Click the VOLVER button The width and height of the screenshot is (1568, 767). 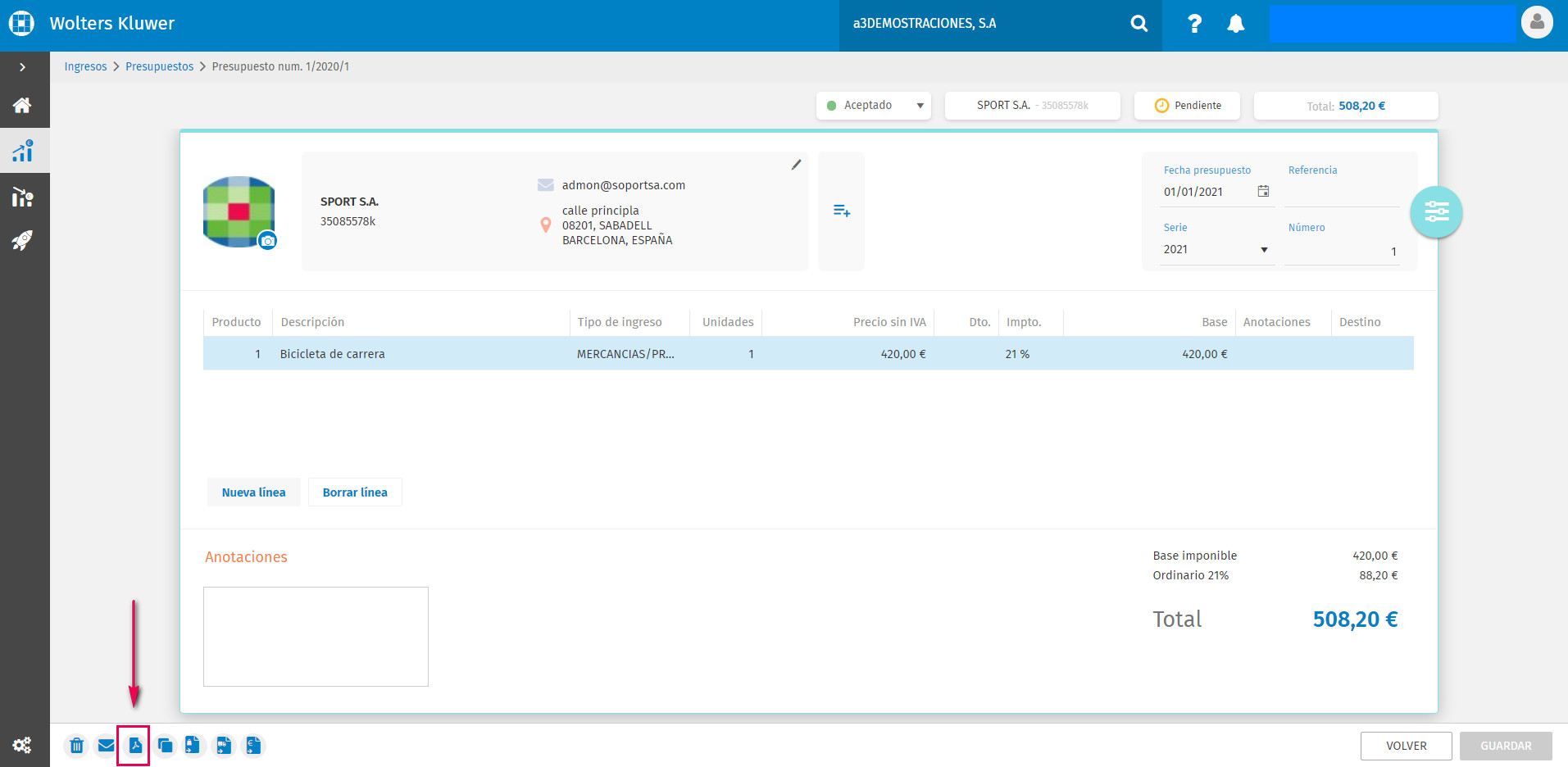coord(1407,746)
